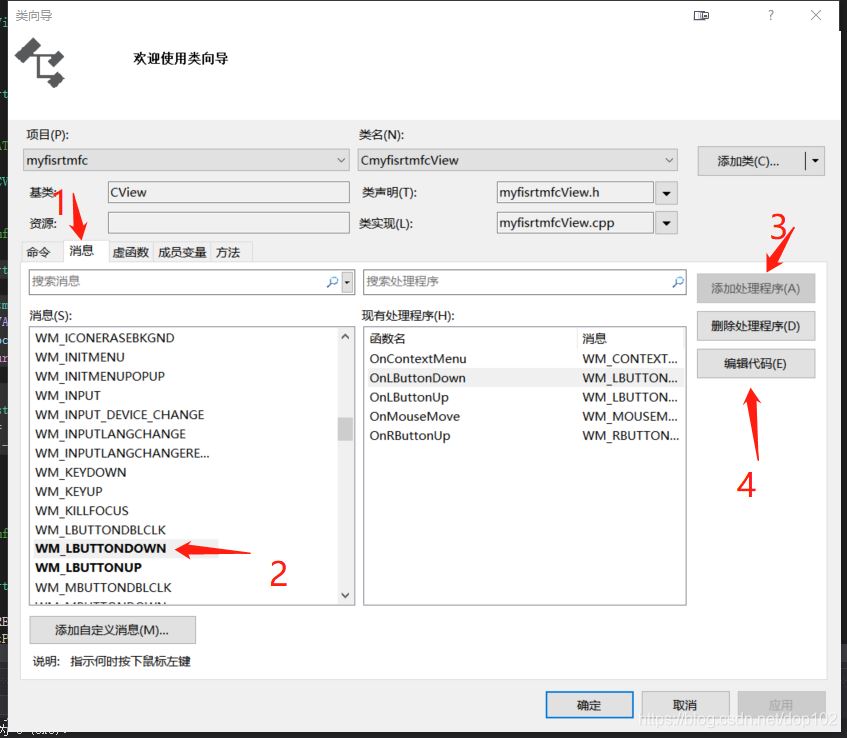Select OnRButtonUp handler row
This screenshot has width=847, height=738.
[x=524, y=435]
